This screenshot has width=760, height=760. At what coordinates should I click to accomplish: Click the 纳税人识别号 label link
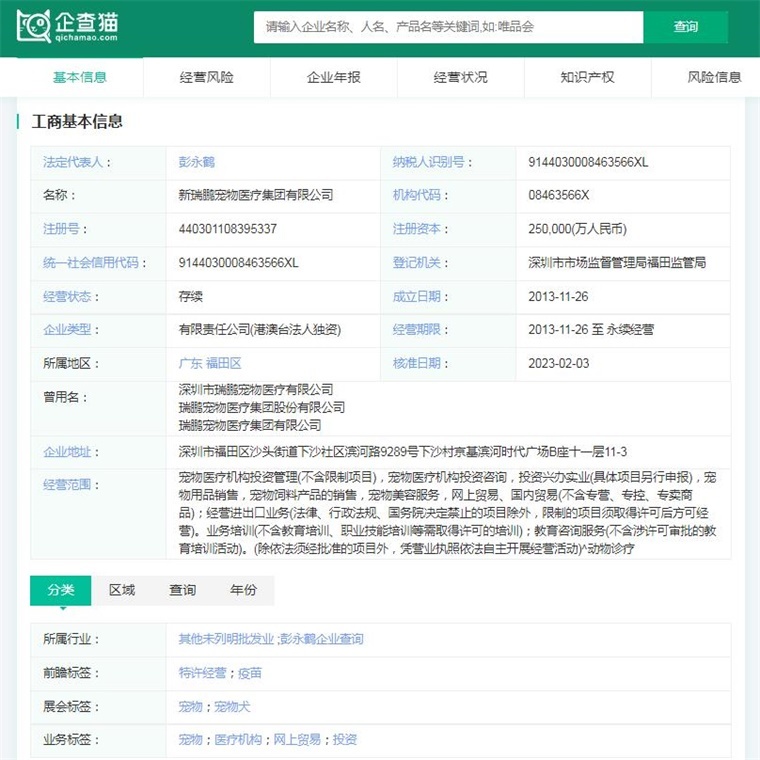click(428, 162)
